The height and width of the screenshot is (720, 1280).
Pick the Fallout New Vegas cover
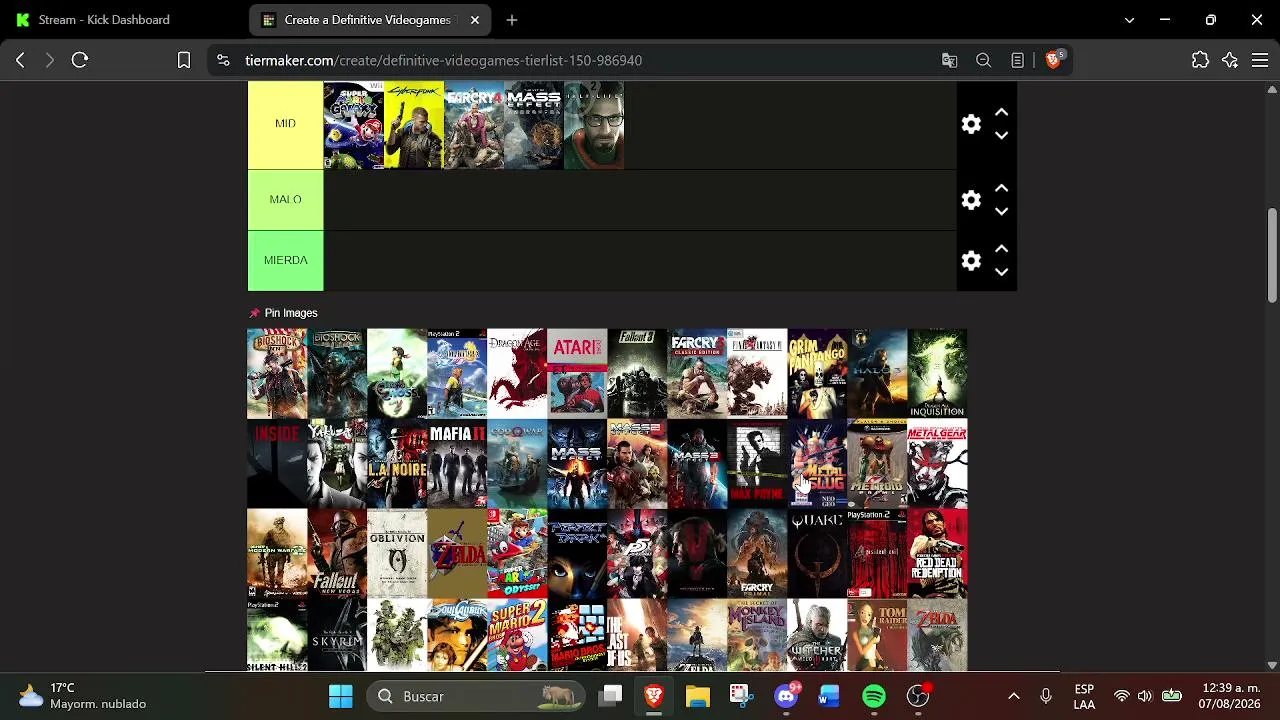(x=337, y=553)
